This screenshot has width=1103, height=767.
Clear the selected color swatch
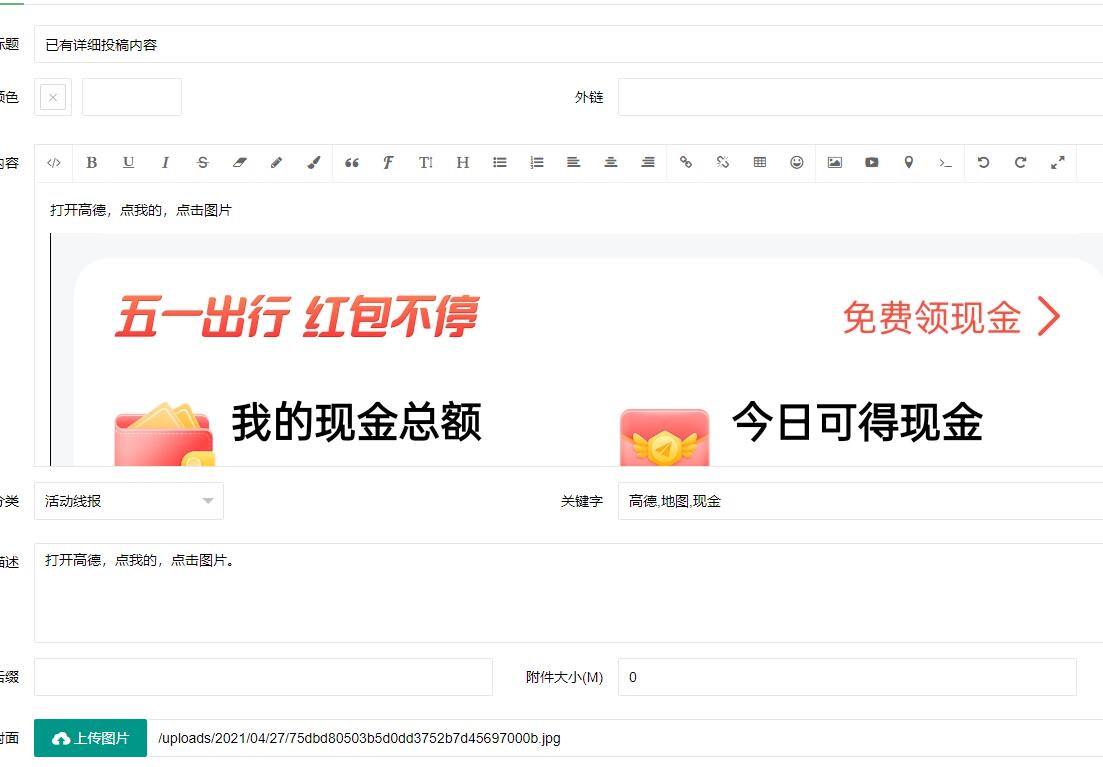[x=52, y=96]
